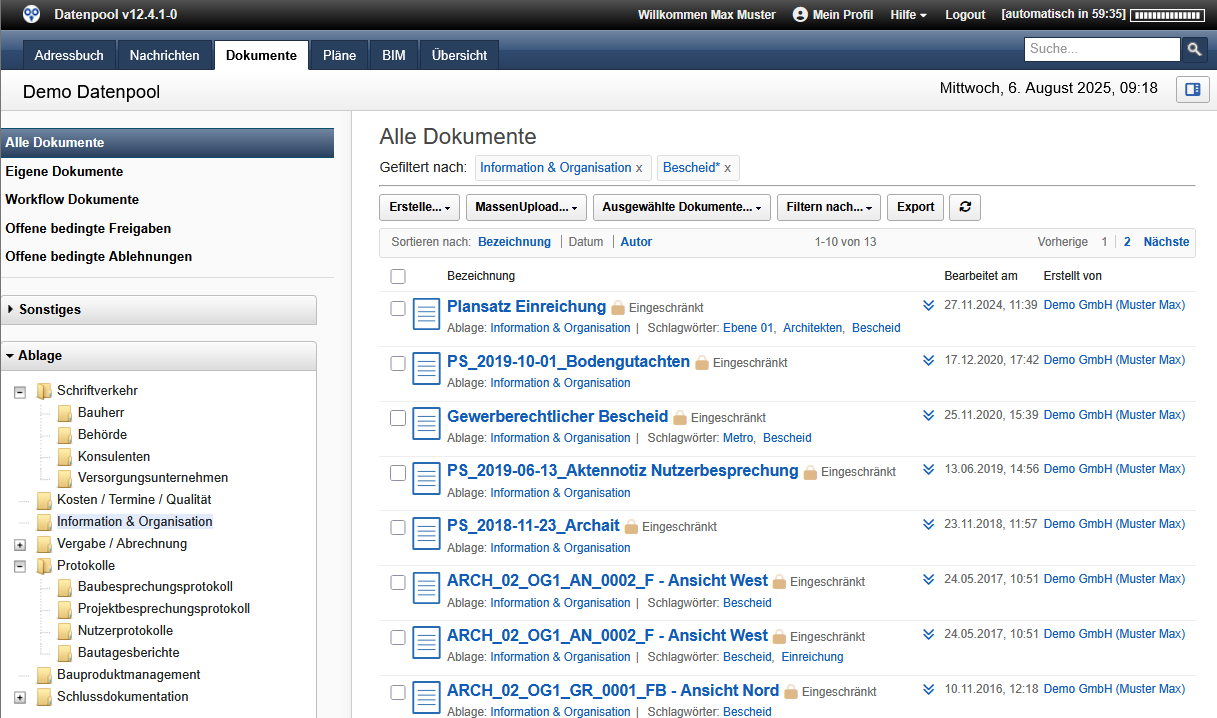The width and height of the screenshot is (1217, 718).
Task: Expand details chevron for PS_2018-11-23_Archait
Action: (x=928, y=524)
